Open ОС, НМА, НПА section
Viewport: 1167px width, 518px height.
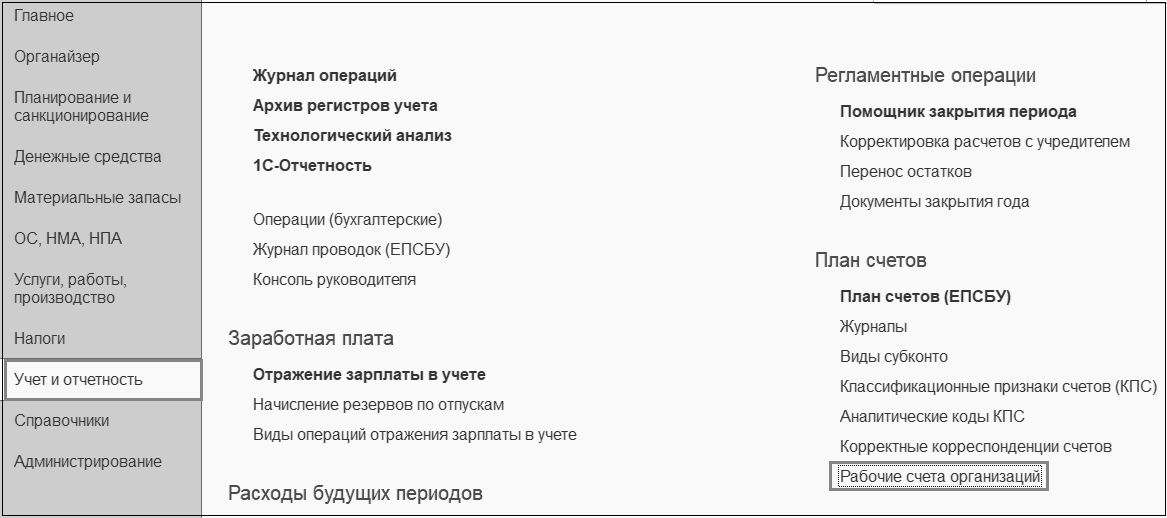tap(68, 239)
